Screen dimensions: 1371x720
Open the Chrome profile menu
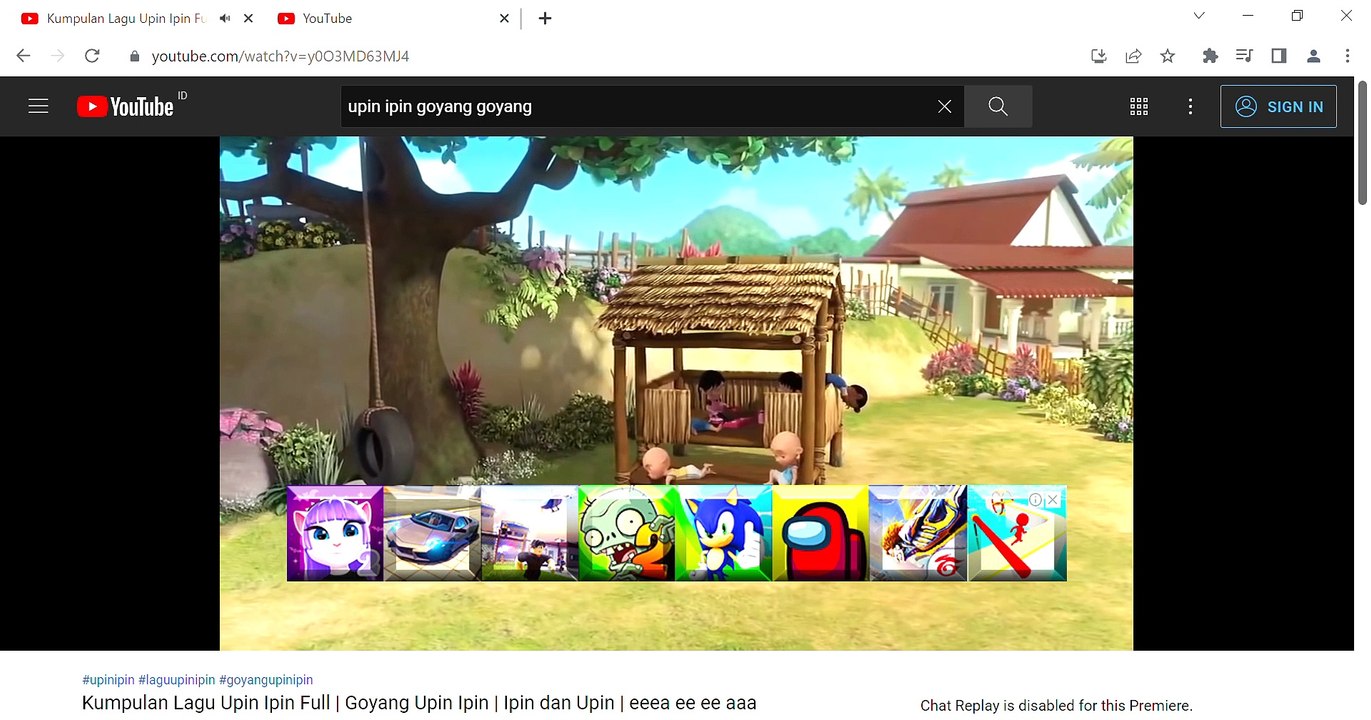tap(1314, 56)
